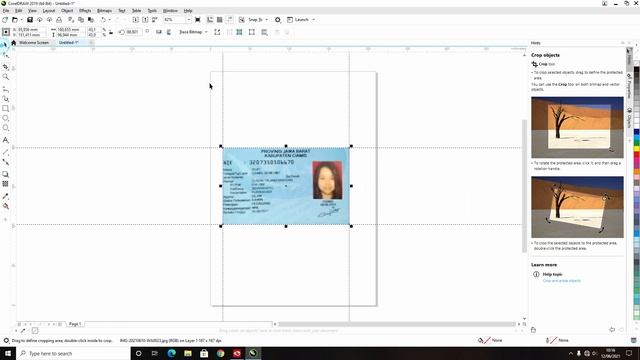Screen dimensions: 640x360
Task: Open the File menu
Action: pos(6,11)
